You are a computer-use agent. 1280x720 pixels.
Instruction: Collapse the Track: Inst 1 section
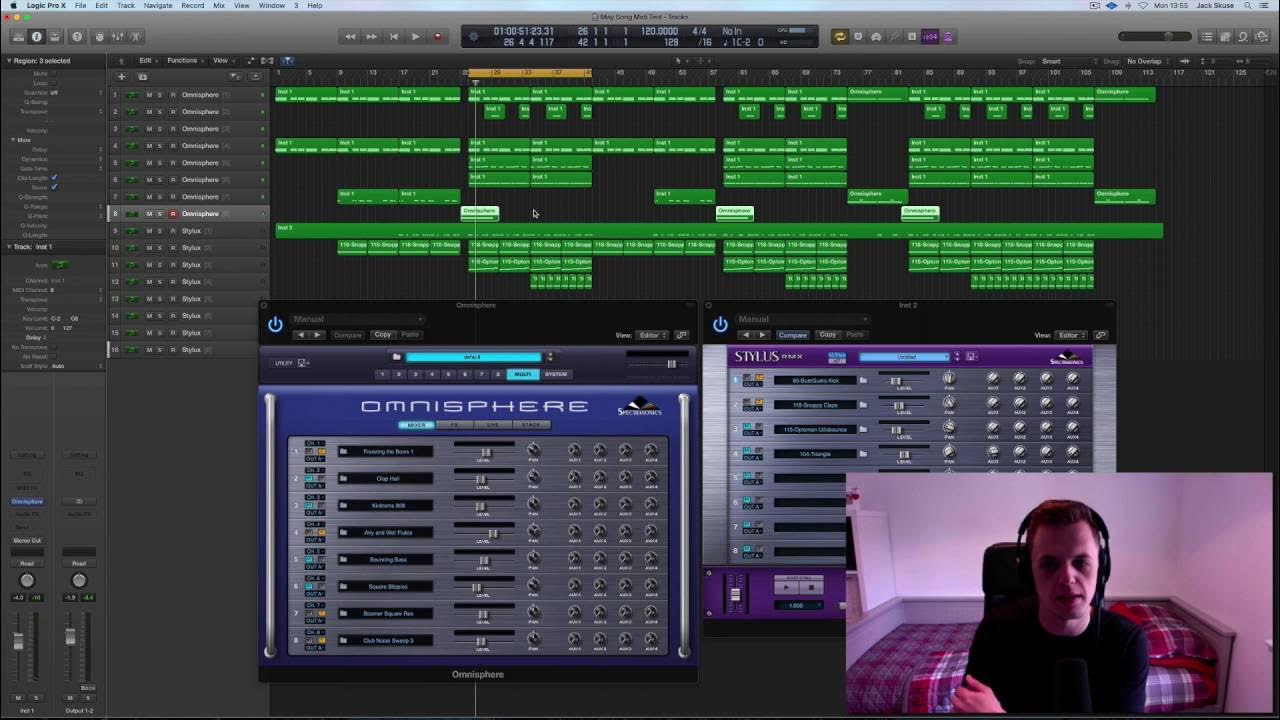[7, 246]
